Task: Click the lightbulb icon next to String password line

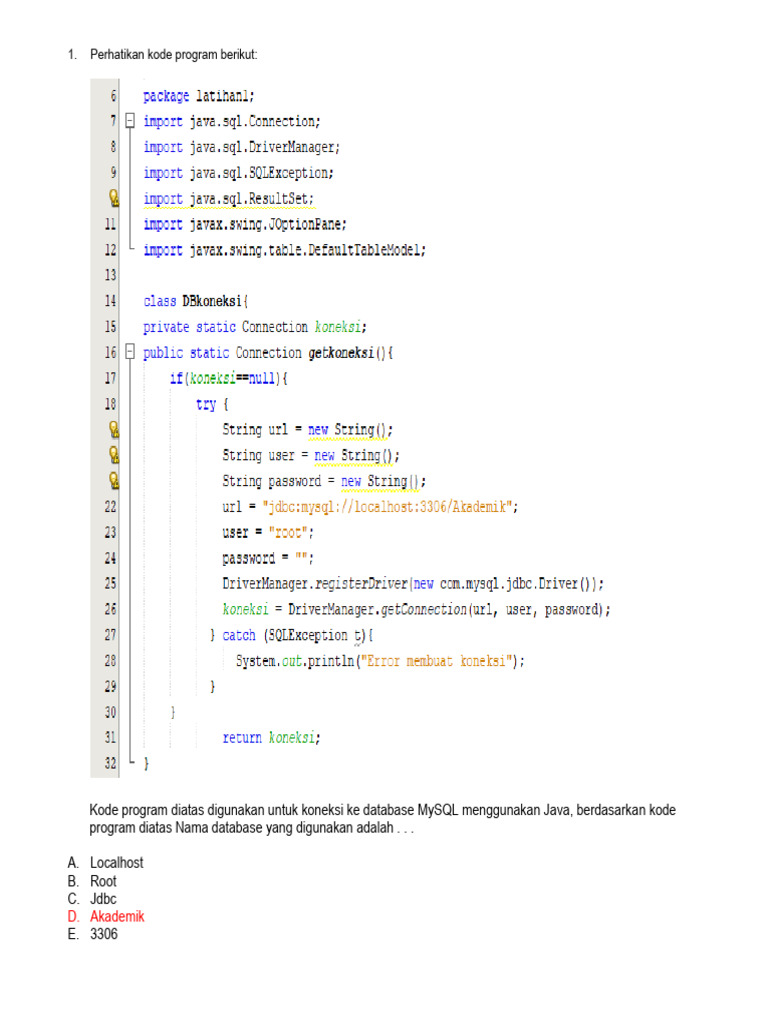Action: pos(114,481)
